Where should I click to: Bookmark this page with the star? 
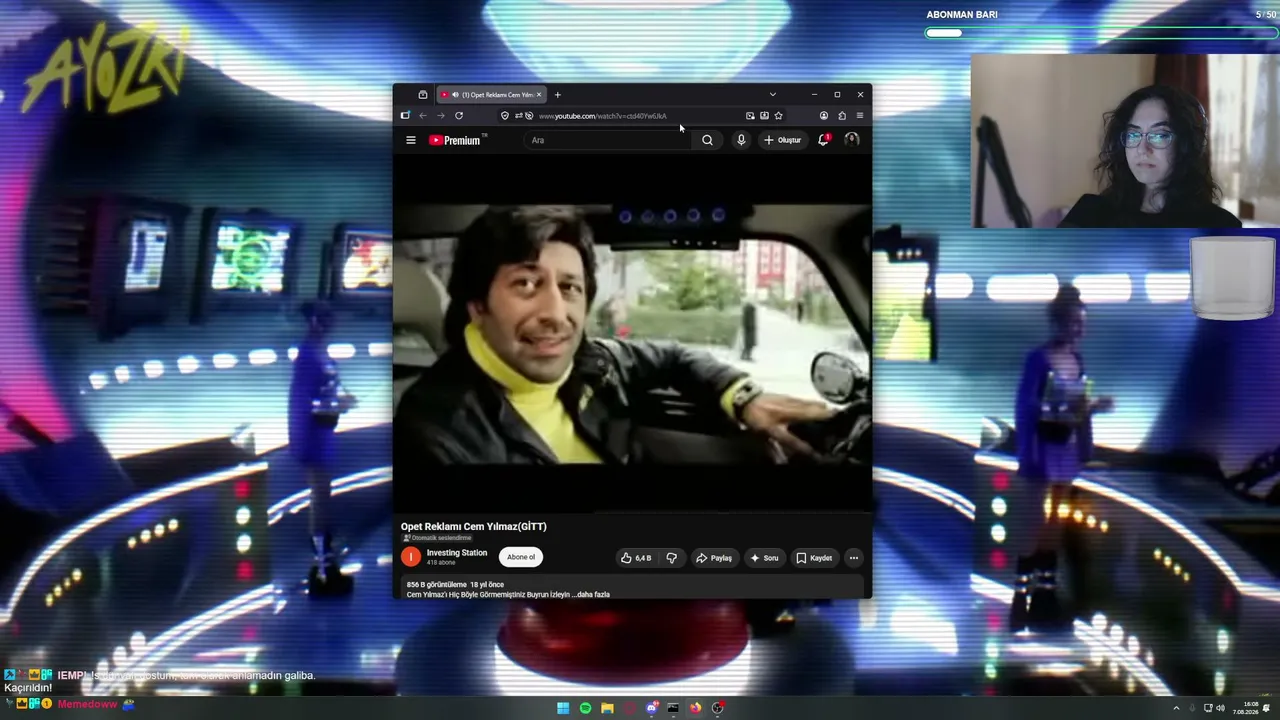(778, 116)
